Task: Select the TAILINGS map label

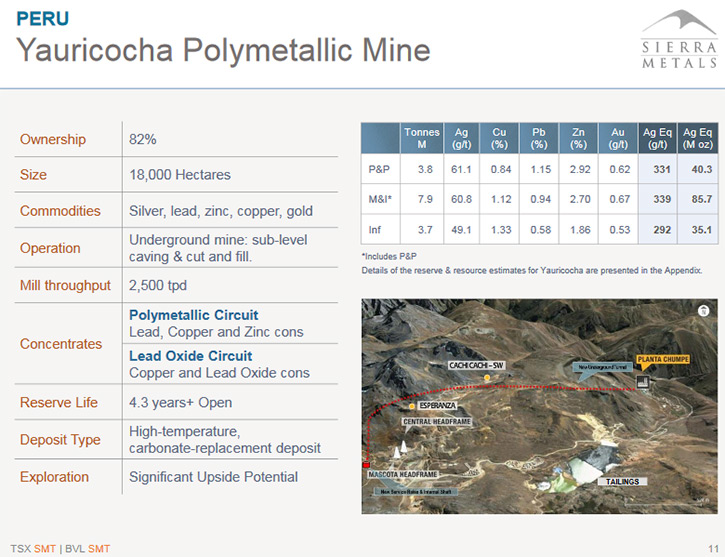Action: [x=622, y=481]
